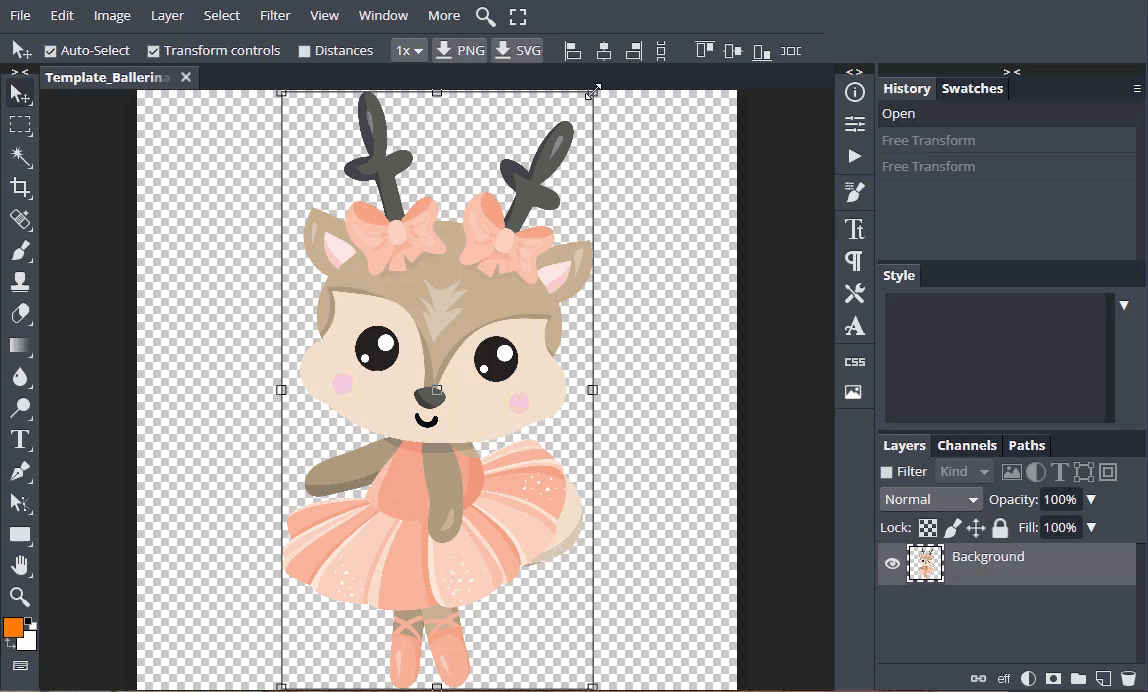Viewport: 1148px width, 692px height.
Task: Hide the Background layer with eye icon
Action: [x=892, y=564]
